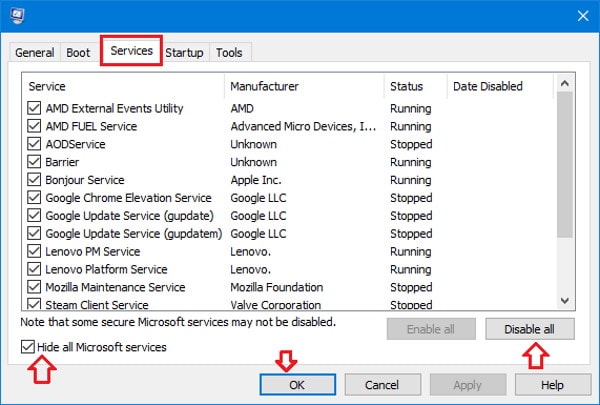
Task: Click the 'Running' status of Bonjour Service
Action: tap(411, 180)
